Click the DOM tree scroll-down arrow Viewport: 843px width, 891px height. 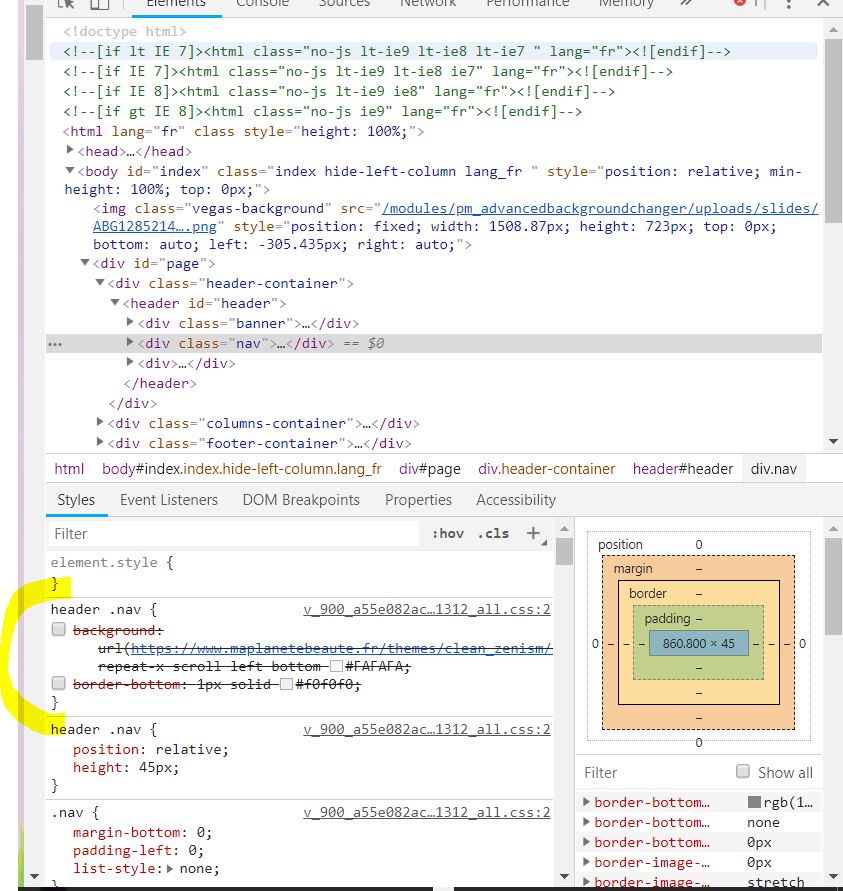[x=833, y=441]
